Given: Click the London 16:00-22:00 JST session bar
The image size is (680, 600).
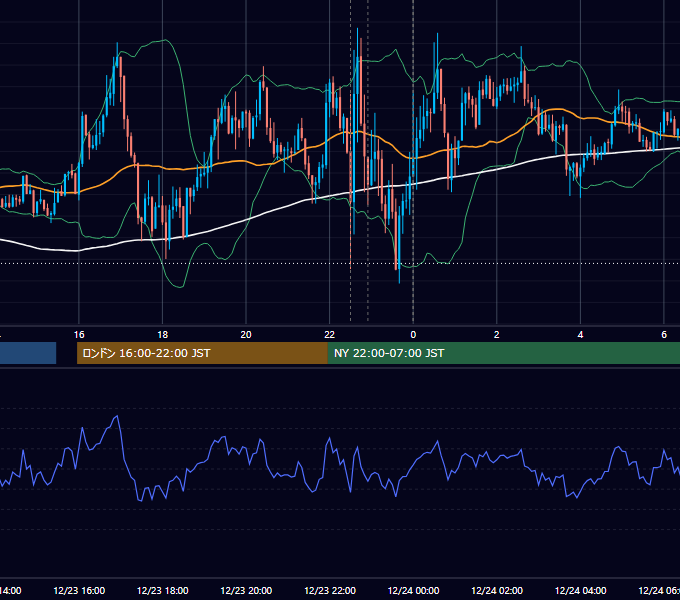Looking at the screenshot, I should 202,353.
